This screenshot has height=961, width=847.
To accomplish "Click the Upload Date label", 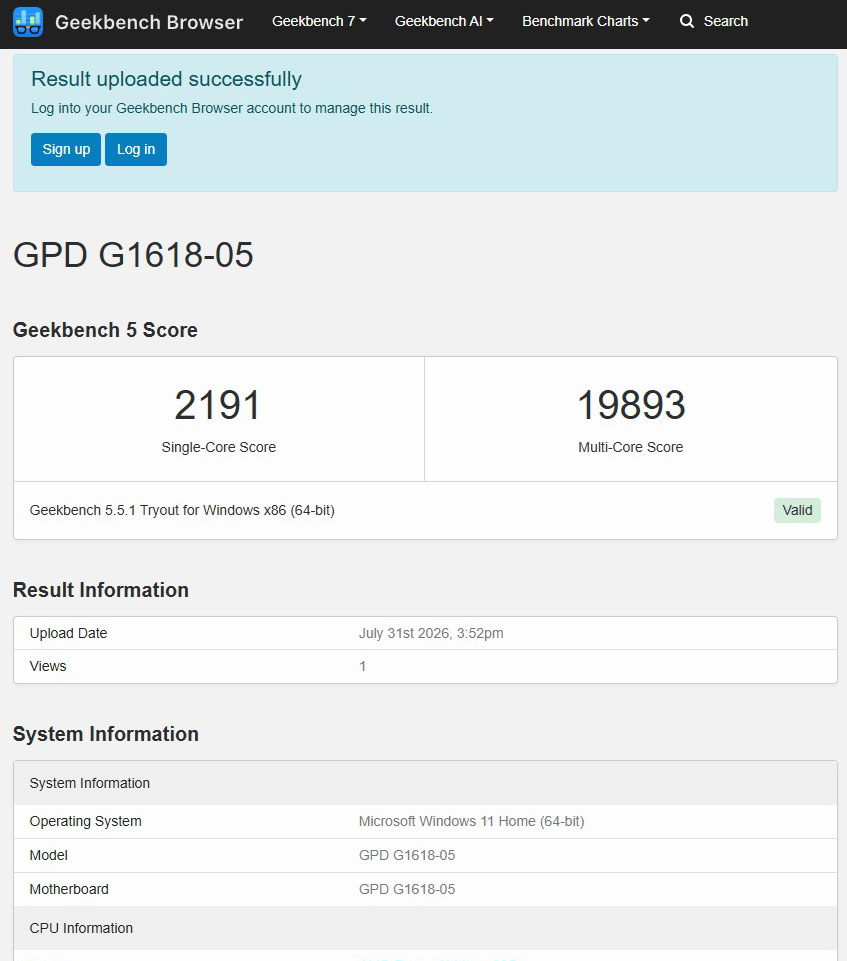I will [x=68, y=633].
